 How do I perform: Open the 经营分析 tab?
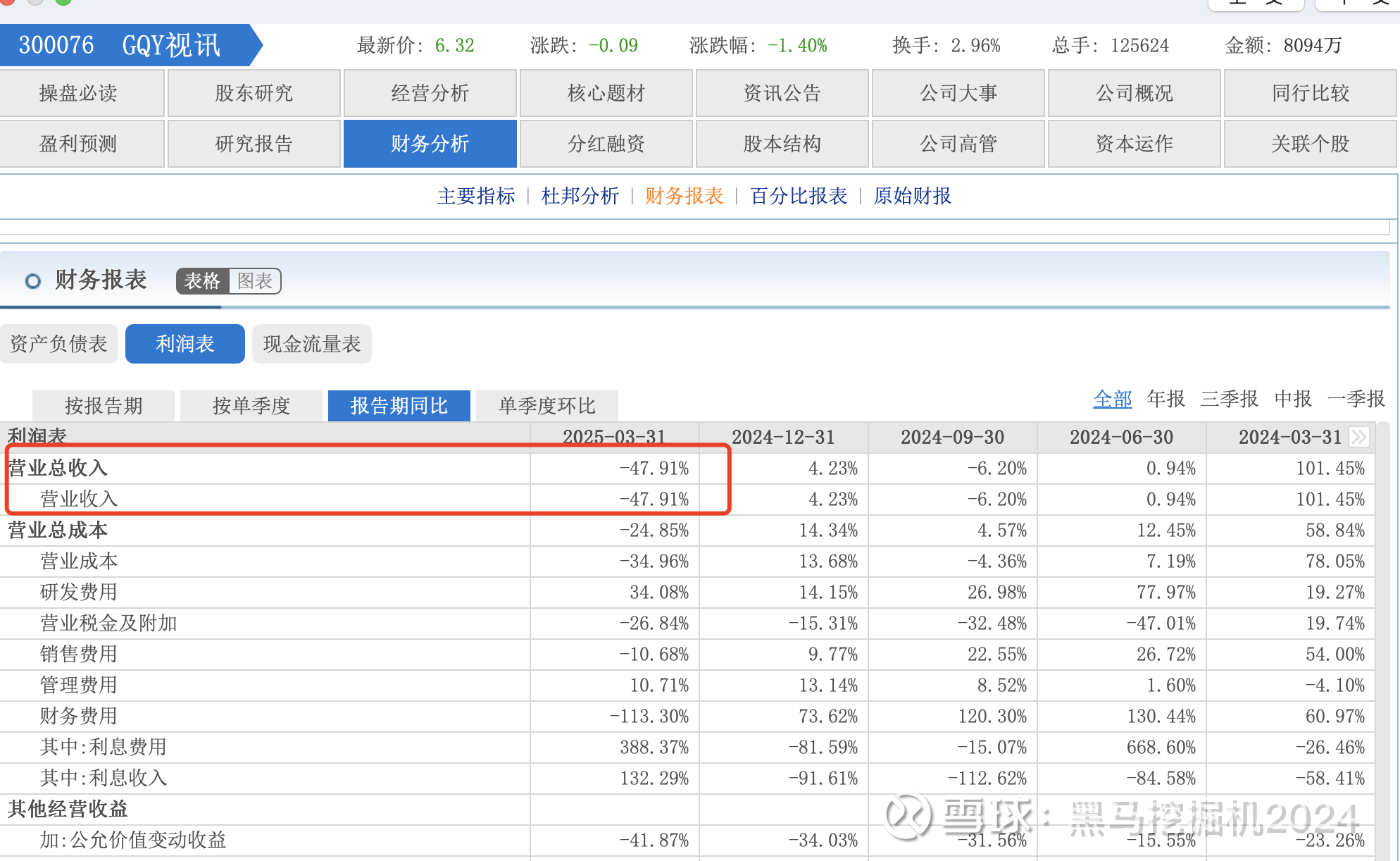click(x=430, y=93)
